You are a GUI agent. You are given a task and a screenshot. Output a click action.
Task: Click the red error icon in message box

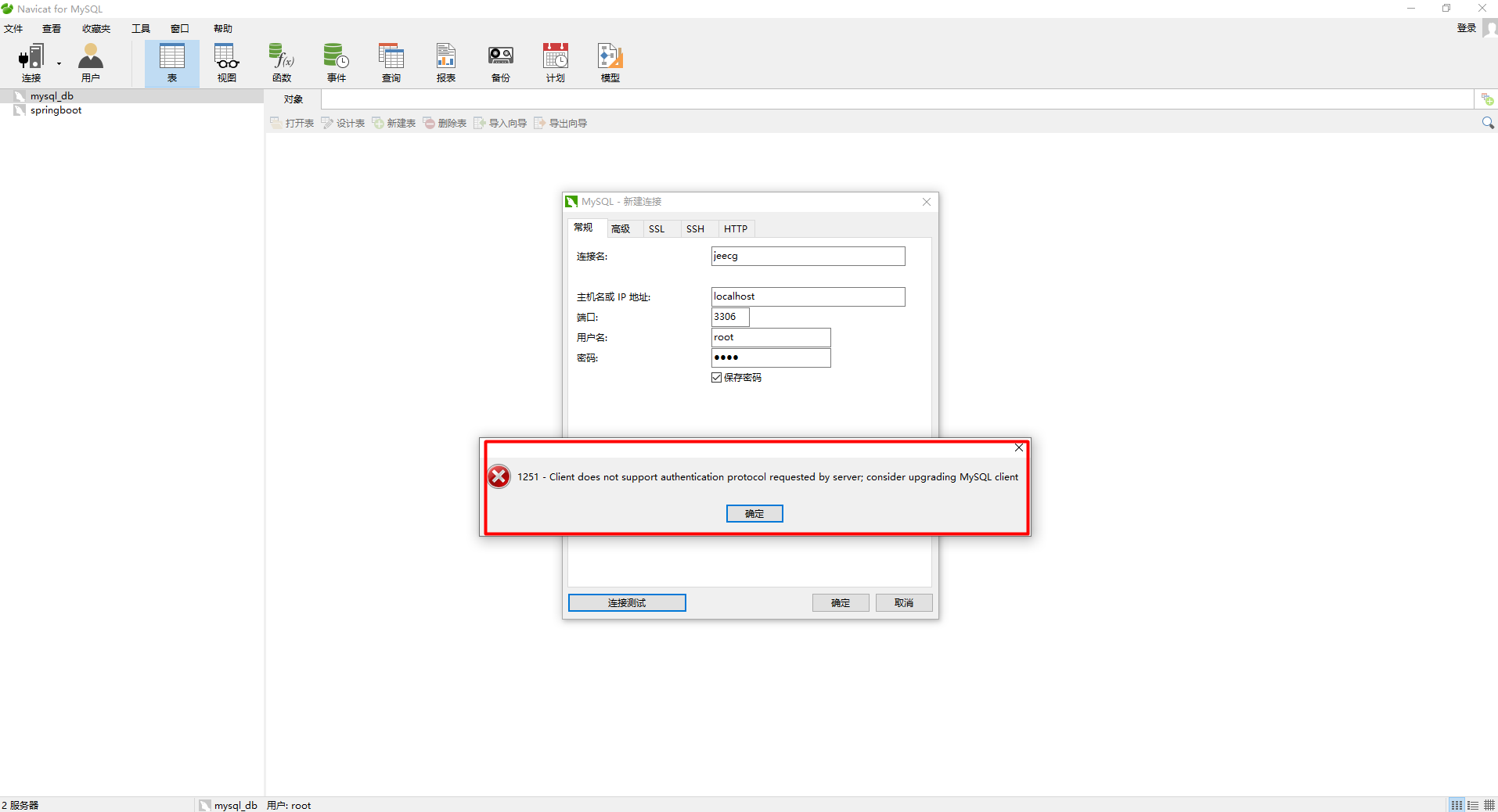coord(499,476)
